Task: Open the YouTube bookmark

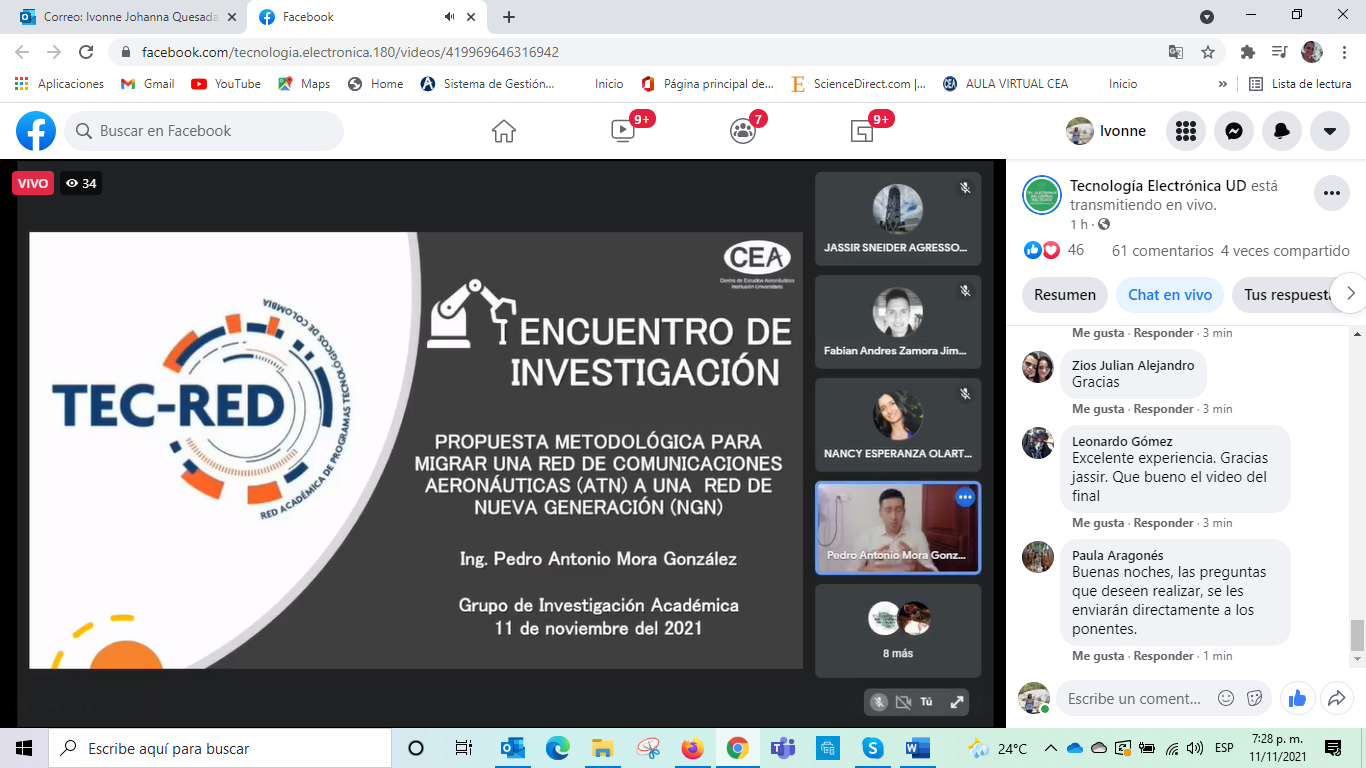Action: (226, 84)
